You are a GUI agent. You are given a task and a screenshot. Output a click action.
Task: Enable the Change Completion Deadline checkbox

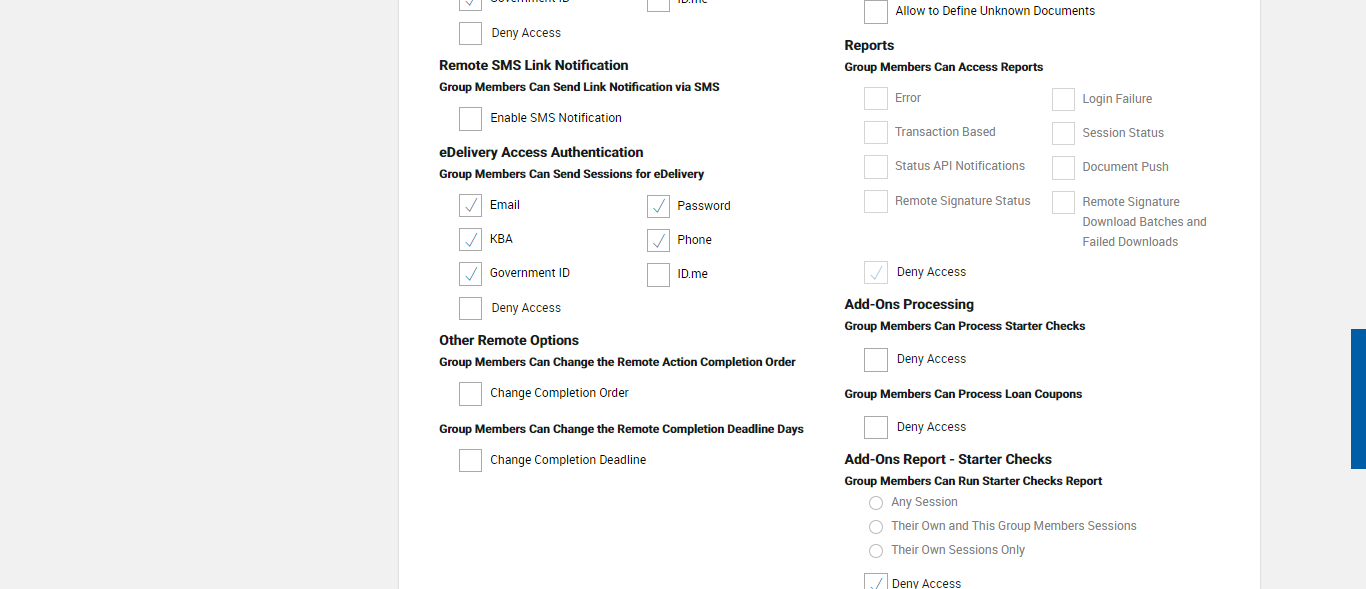click(470, 461)
